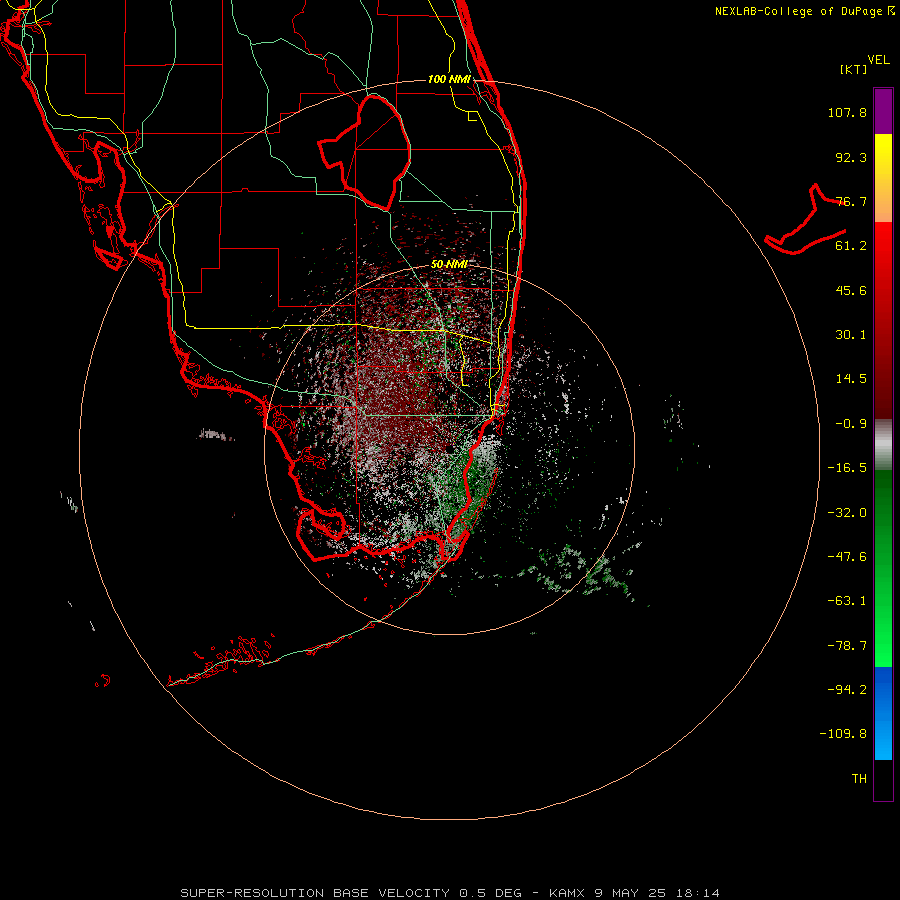Viewport: 900px width, 900px height.
Task: Click the -78.7 velocity scale value
Action: point(847,646)
